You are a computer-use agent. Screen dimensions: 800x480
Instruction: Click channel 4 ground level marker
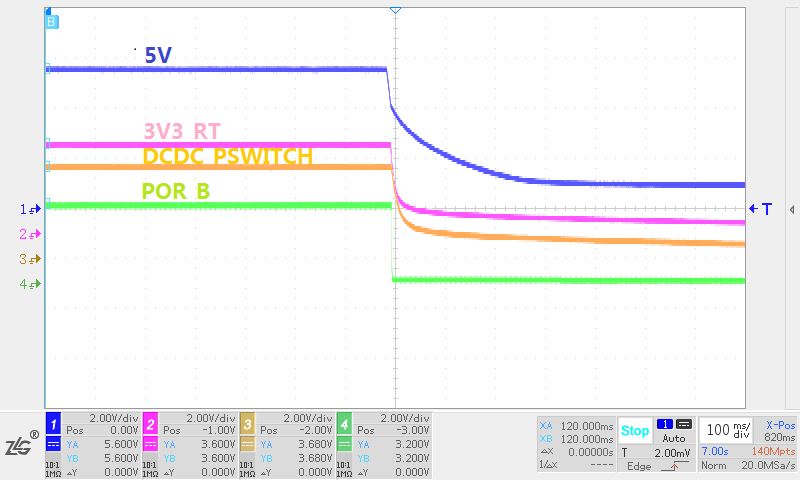click(30, 284)
